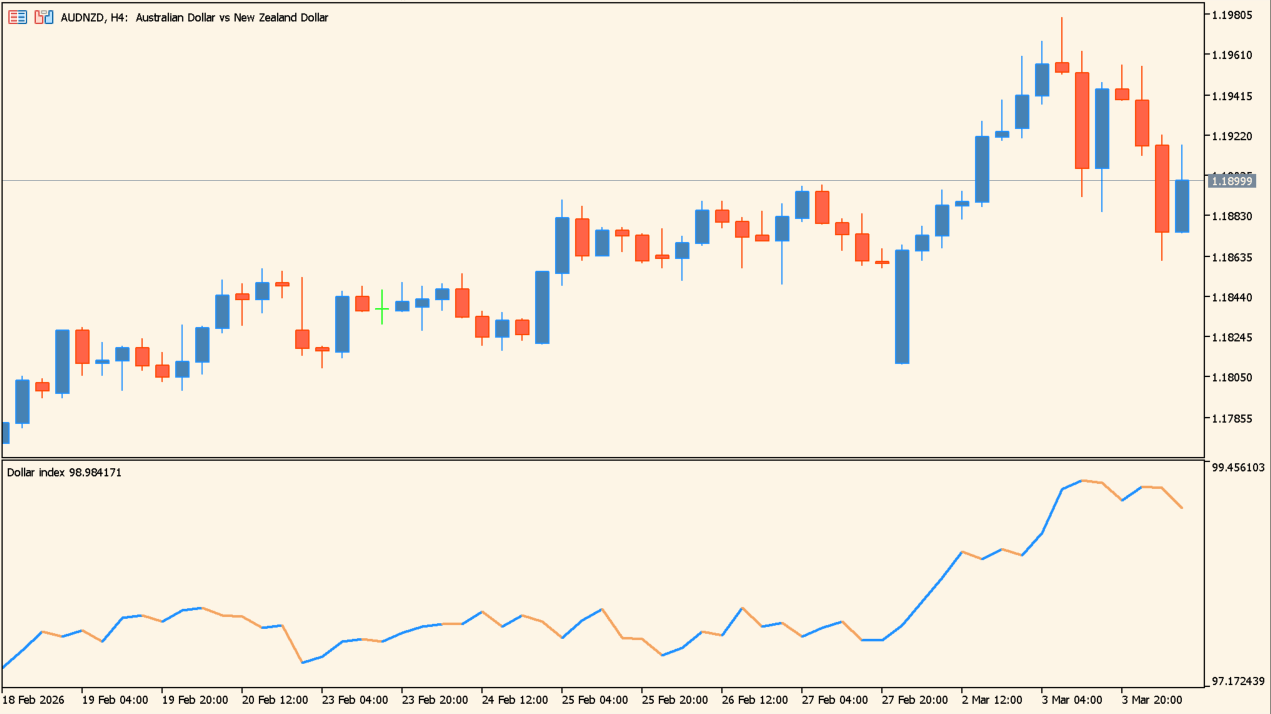Click the 18 Feb 2026 date label
Screen dimensions: 1271x714
pyautogui.click(x=33, y=700)
